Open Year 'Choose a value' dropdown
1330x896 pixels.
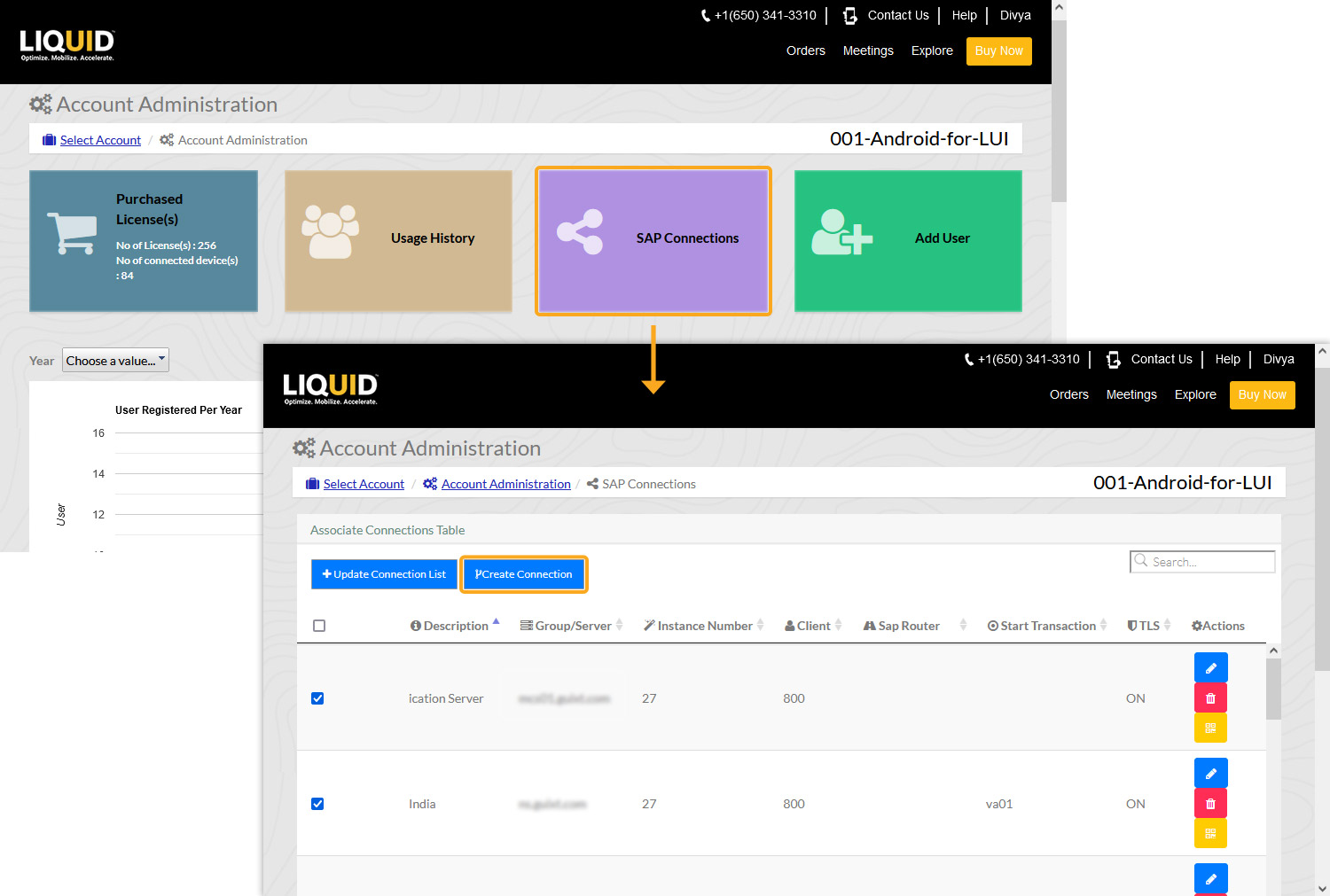coord(115,361)
